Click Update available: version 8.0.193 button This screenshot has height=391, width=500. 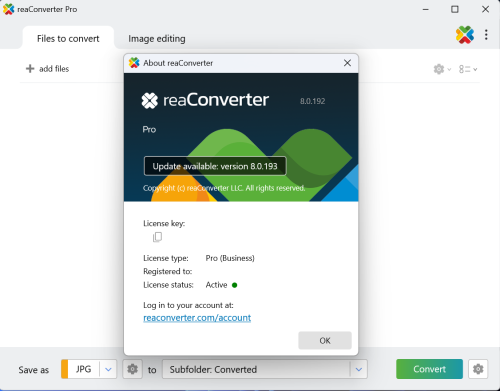pos(215,166)
